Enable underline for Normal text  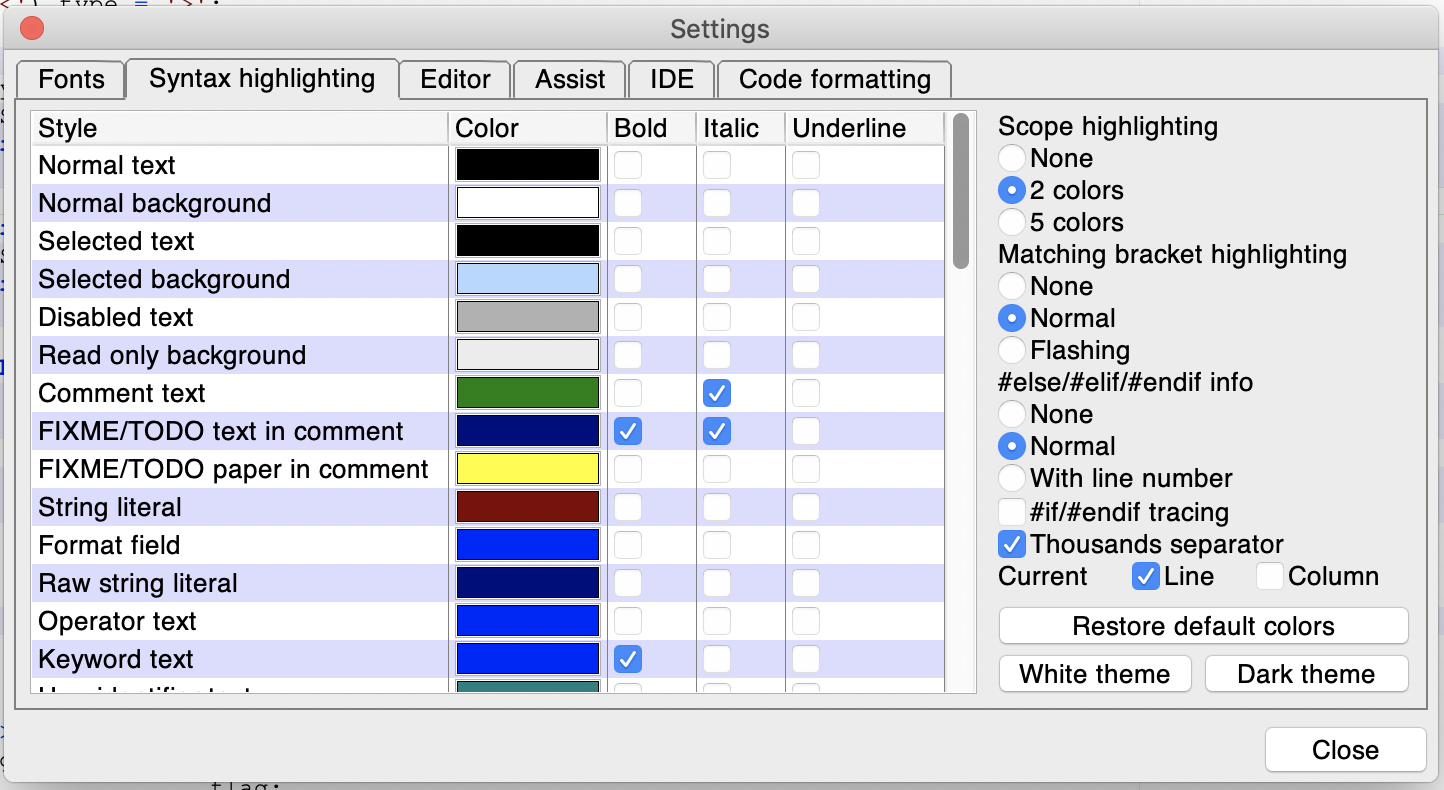806,165
